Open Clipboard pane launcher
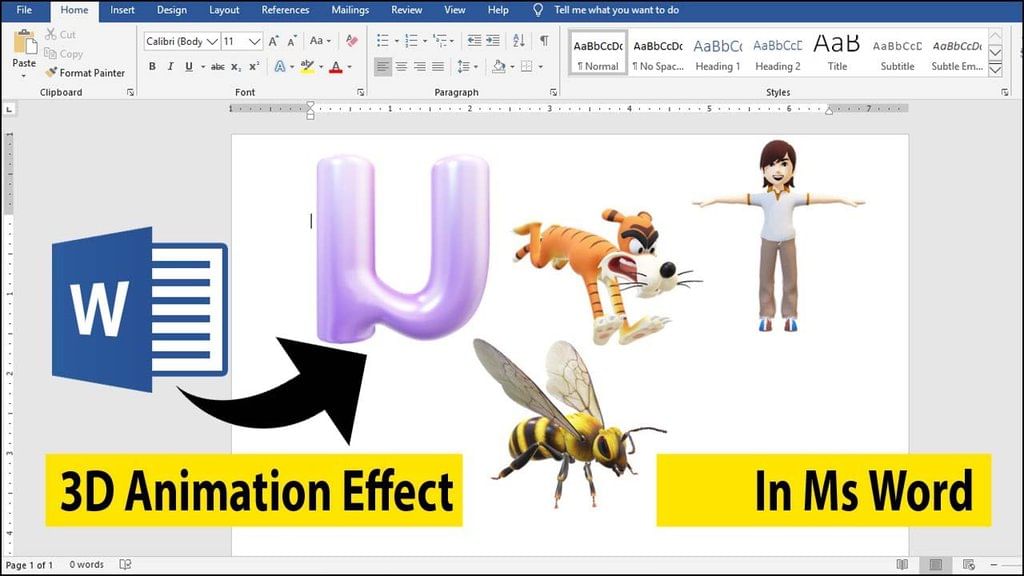 point(130,93)
